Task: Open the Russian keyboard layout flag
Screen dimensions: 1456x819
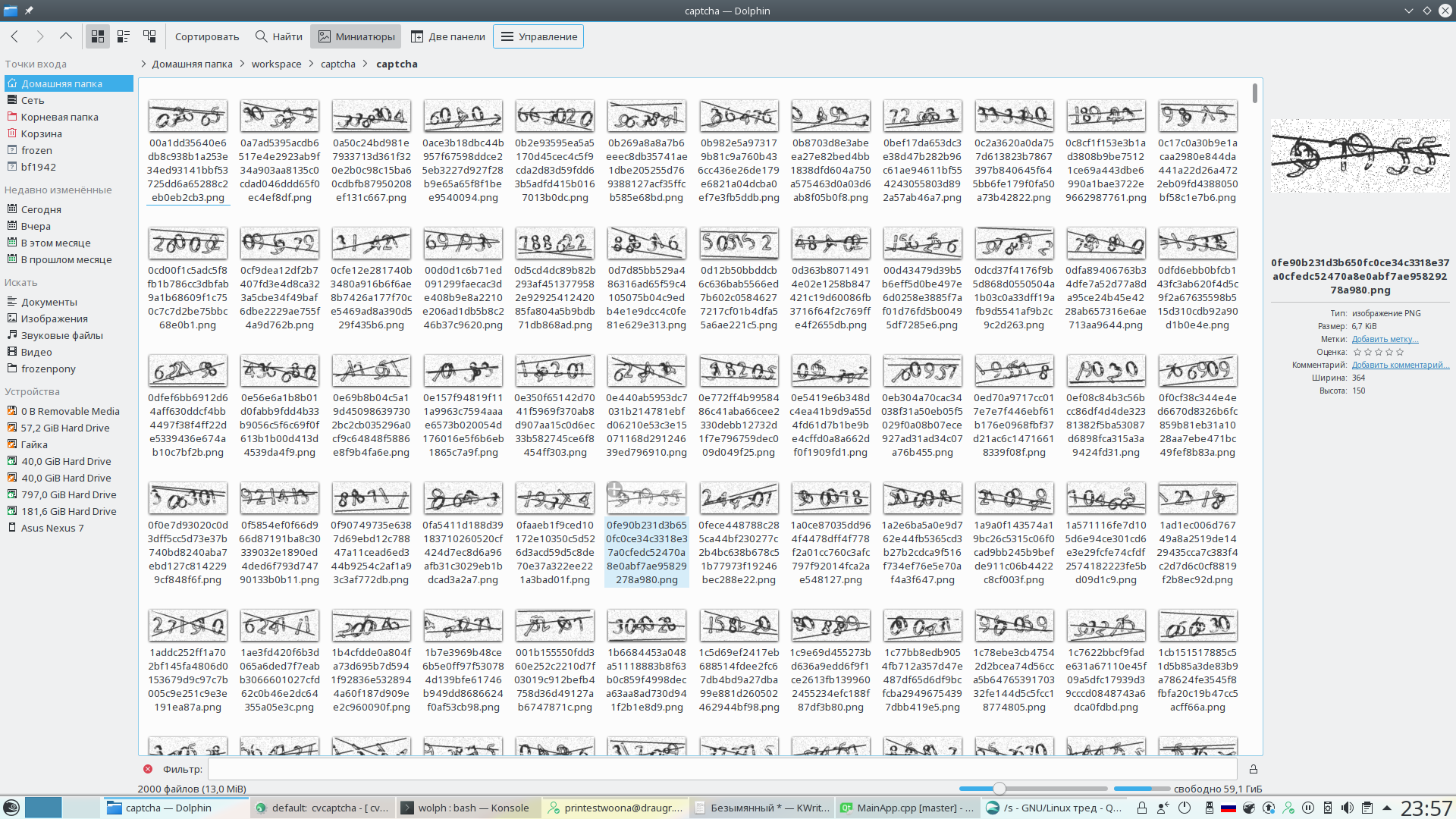Action: pos(1228,808)
